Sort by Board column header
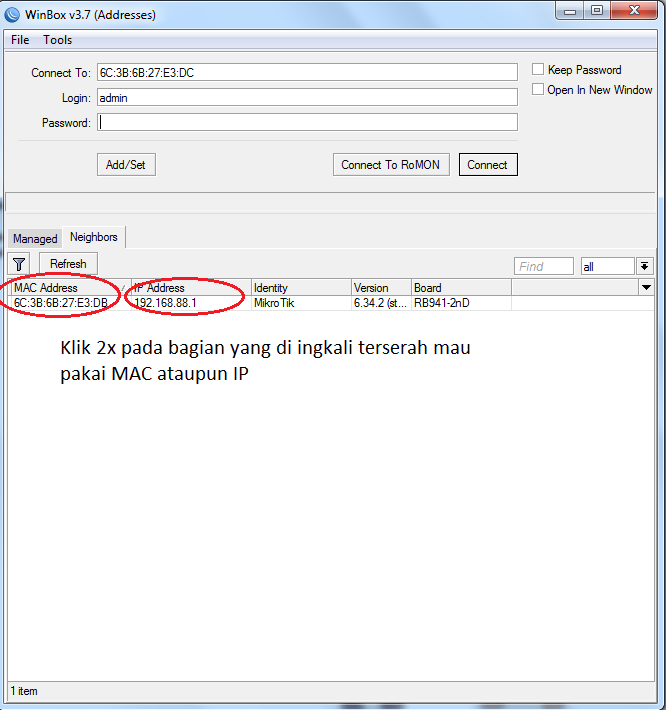Image resolution: width=666 pixels, height=710 pixels. pyautogui.click(x=461, y=288)
